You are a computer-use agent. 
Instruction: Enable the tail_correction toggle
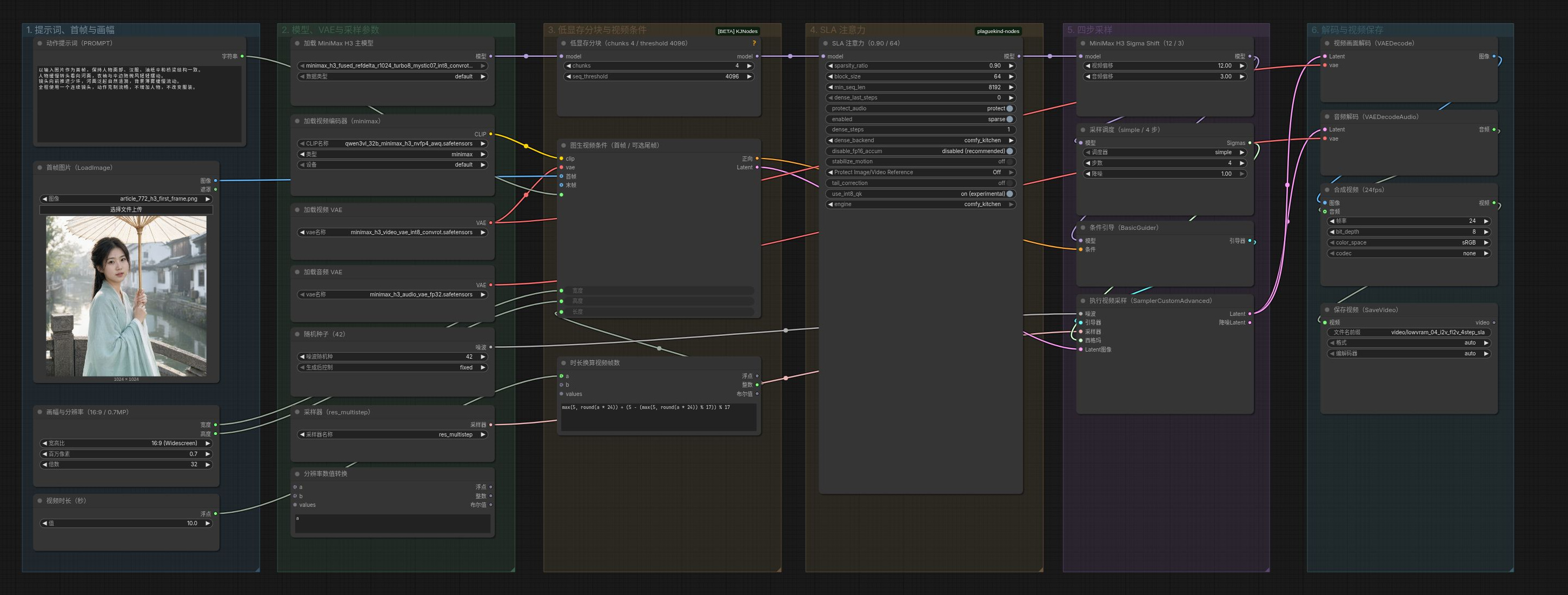[x=1010, y=183]
